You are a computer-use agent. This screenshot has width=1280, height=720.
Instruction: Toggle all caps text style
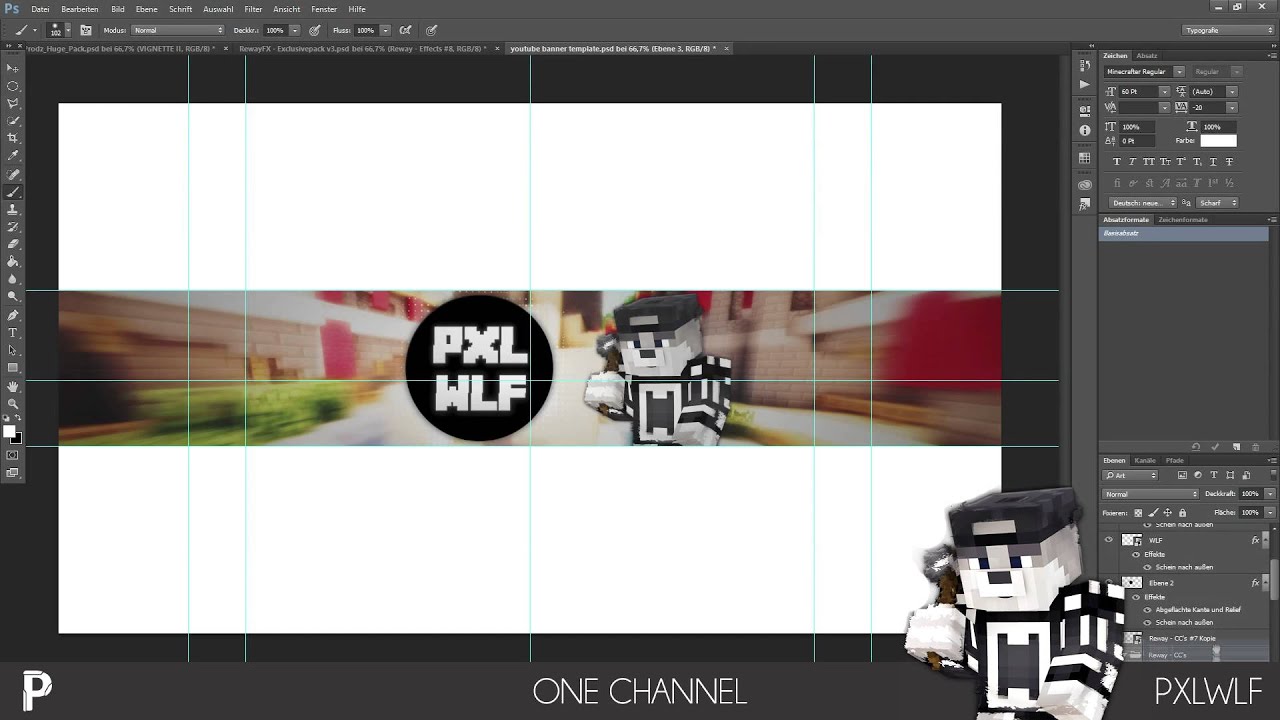click(x=1149, y=162)
